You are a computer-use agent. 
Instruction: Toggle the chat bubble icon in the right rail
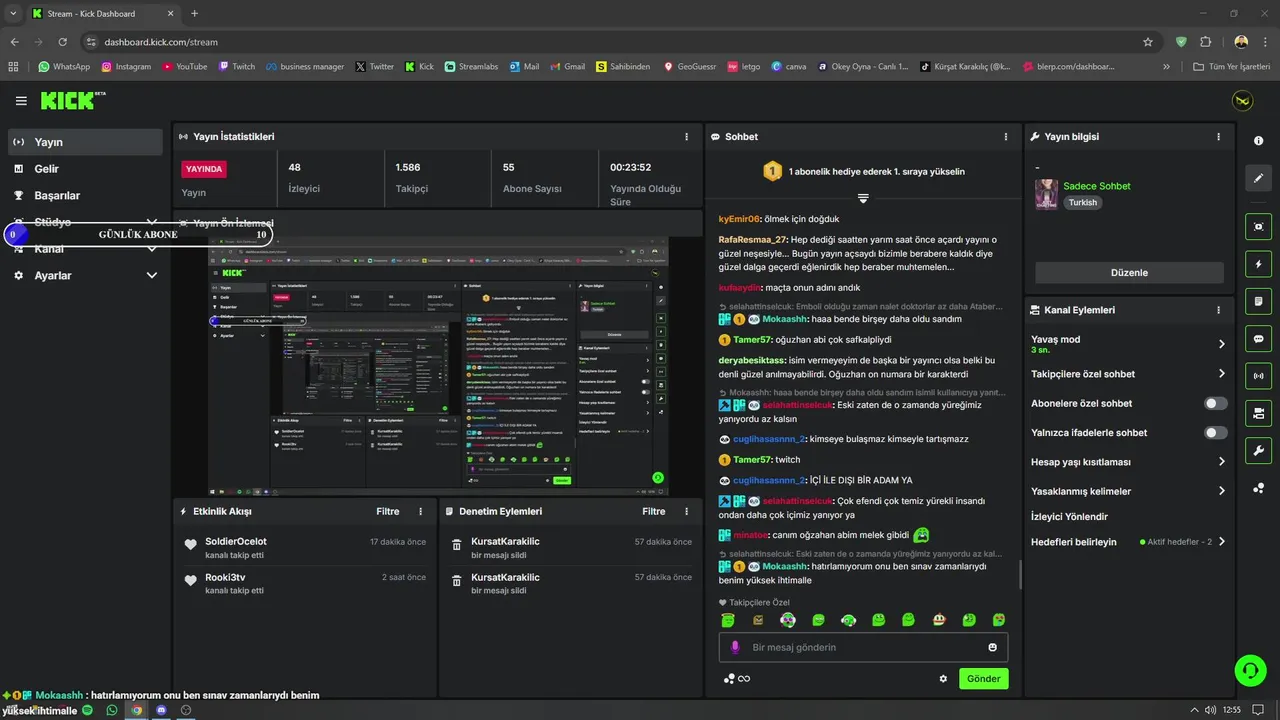click(1259, 339)
